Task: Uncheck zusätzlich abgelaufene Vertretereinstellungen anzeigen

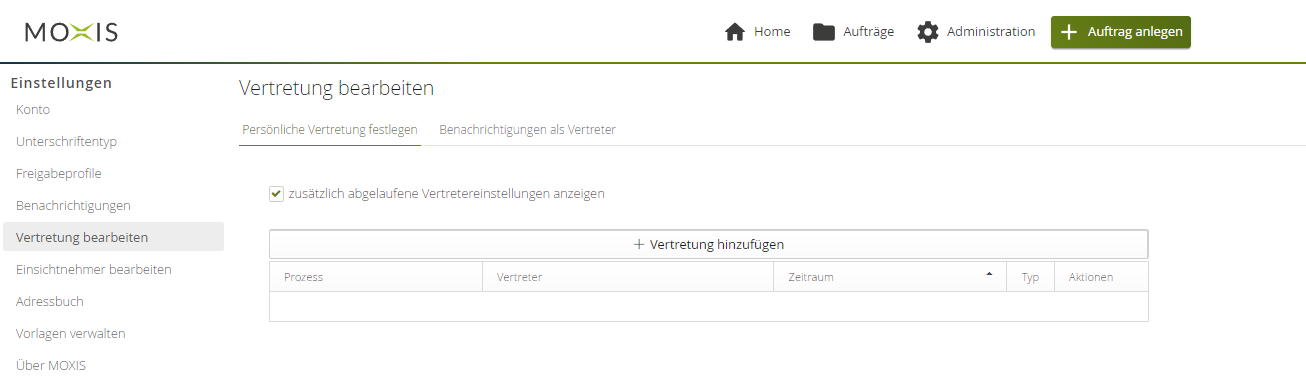Action: pyautogui.click(x=276, y=194)
